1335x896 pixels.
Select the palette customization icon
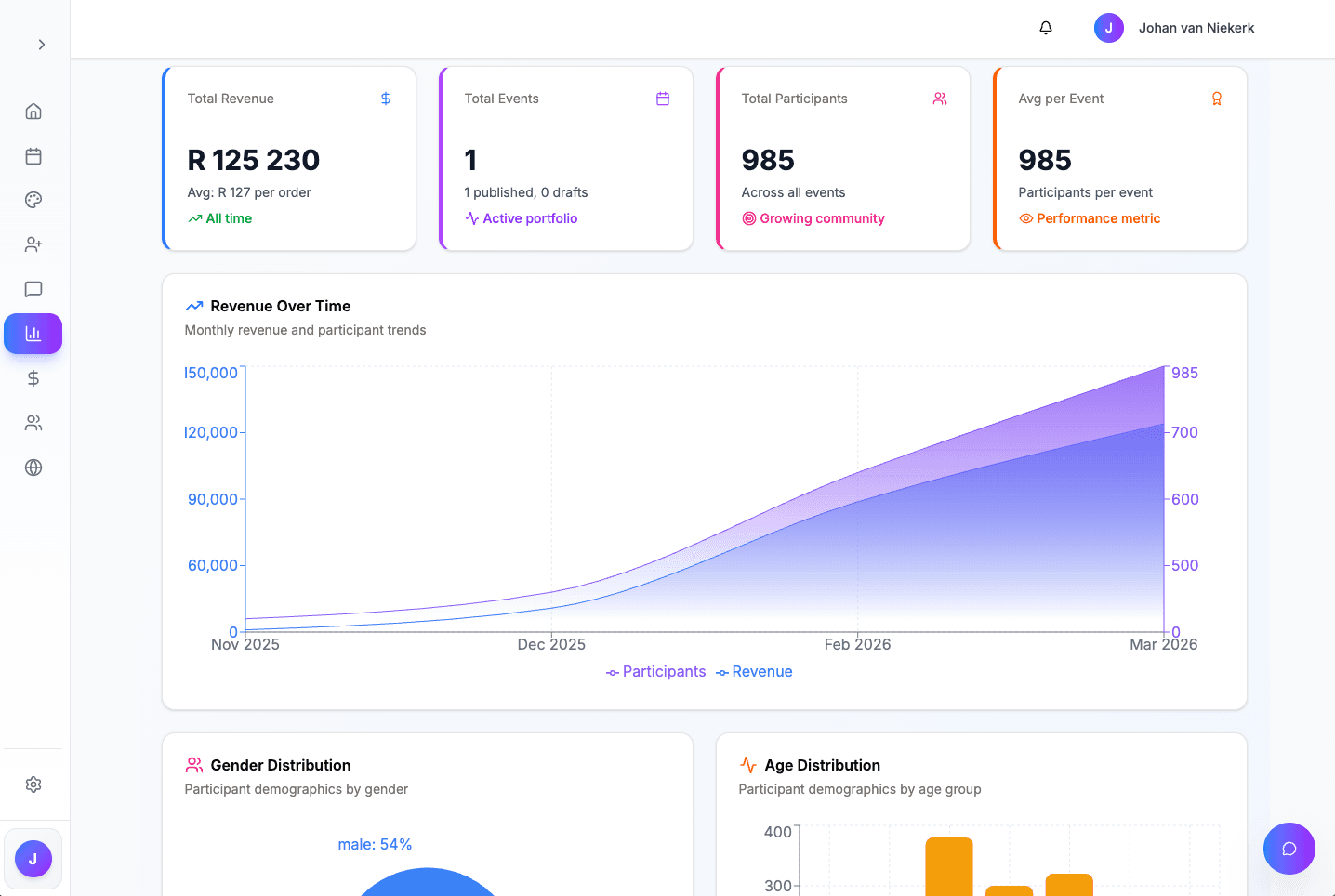coord(33,200)
